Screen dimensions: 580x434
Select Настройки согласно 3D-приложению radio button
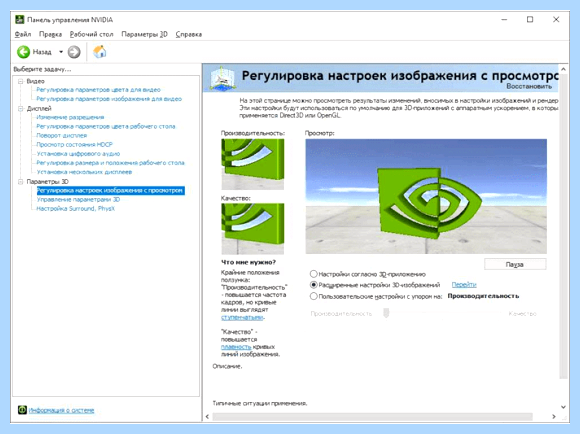[x=314, y=274]
